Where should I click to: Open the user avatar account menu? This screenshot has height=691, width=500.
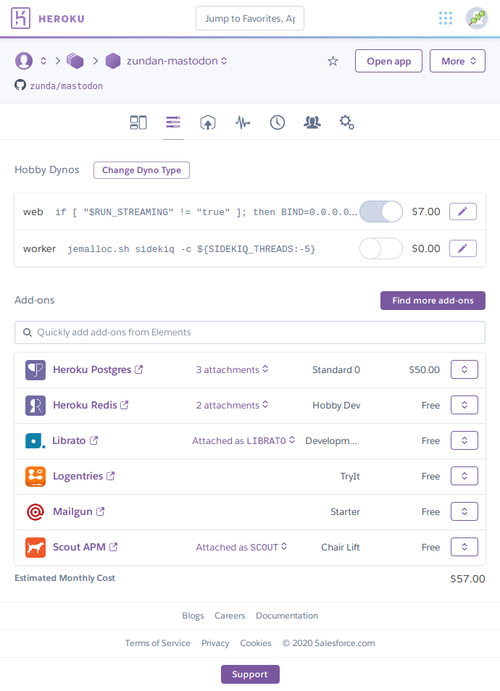click(x=477, y=18)
